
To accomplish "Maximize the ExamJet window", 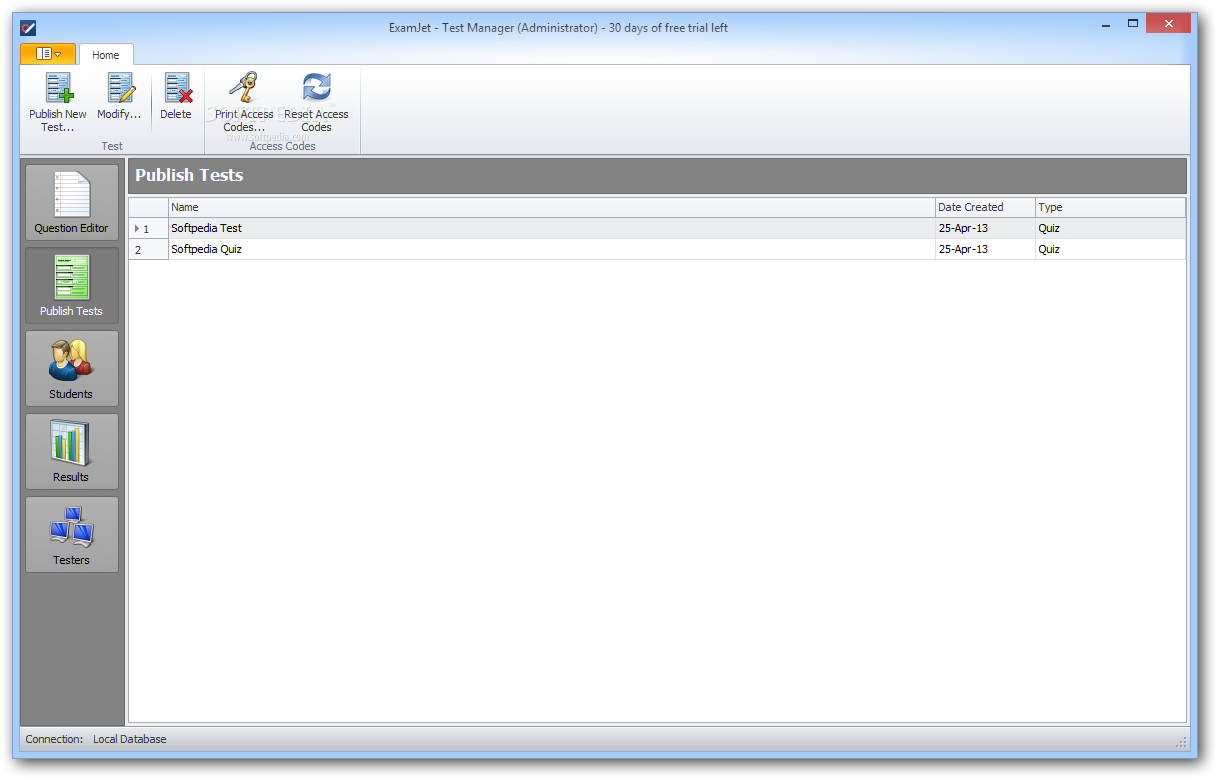I will (x=1133, y=23).
